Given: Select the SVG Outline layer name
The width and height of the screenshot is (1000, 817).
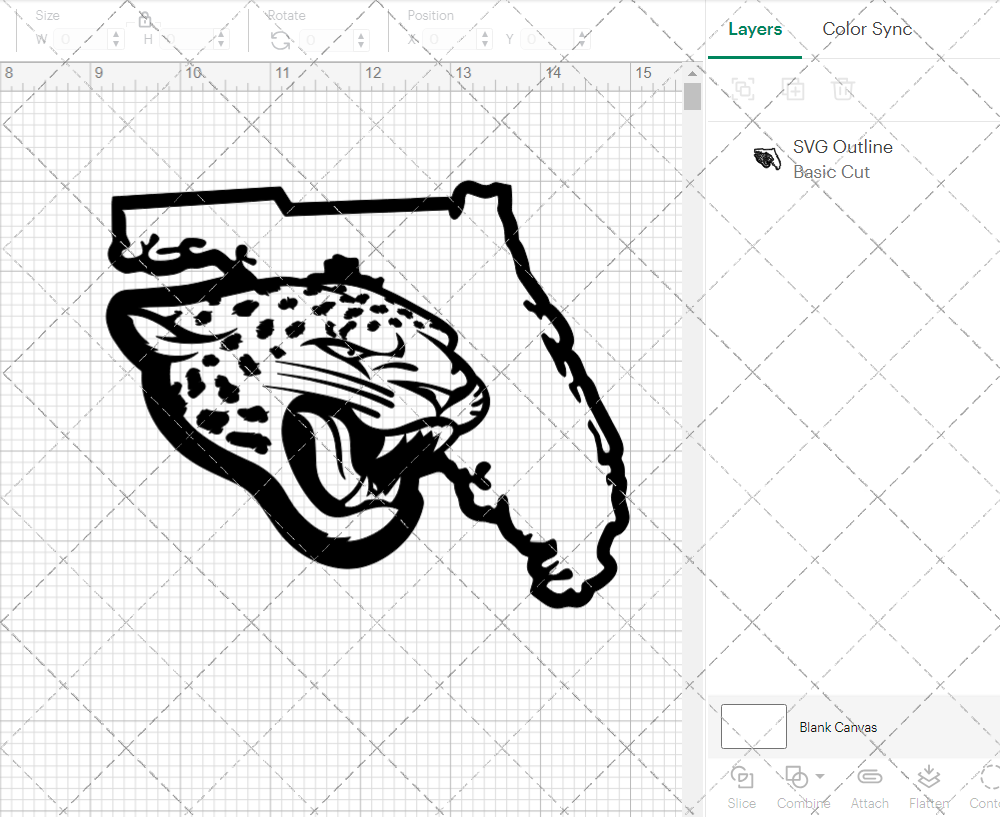Looking at the screenshot, I should 842,147.
